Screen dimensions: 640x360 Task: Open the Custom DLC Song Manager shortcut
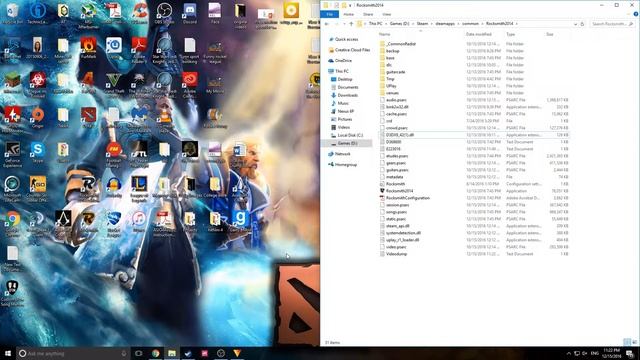coord(12,293)
